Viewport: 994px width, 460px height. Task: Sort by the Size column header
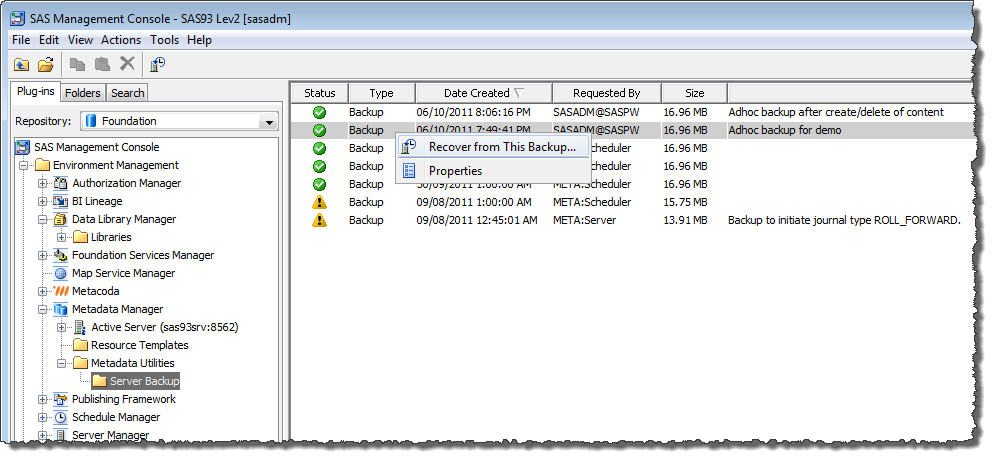point(694,93)
